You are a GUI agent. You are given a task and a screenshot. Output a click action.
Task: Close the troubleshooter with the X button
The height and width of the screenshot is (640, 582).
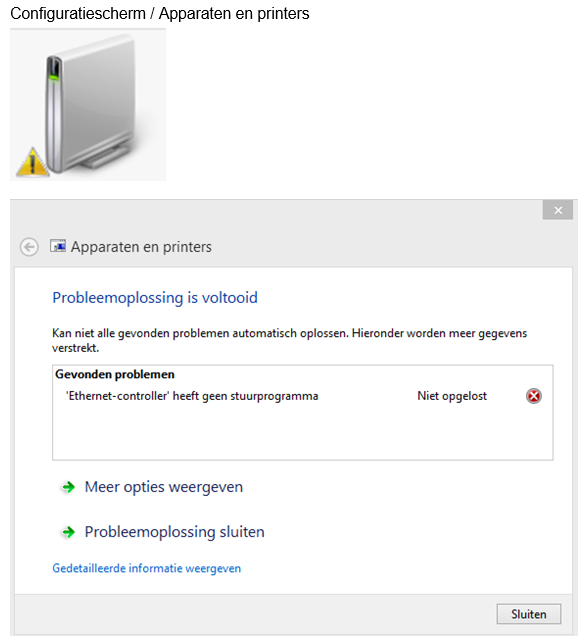558,210
